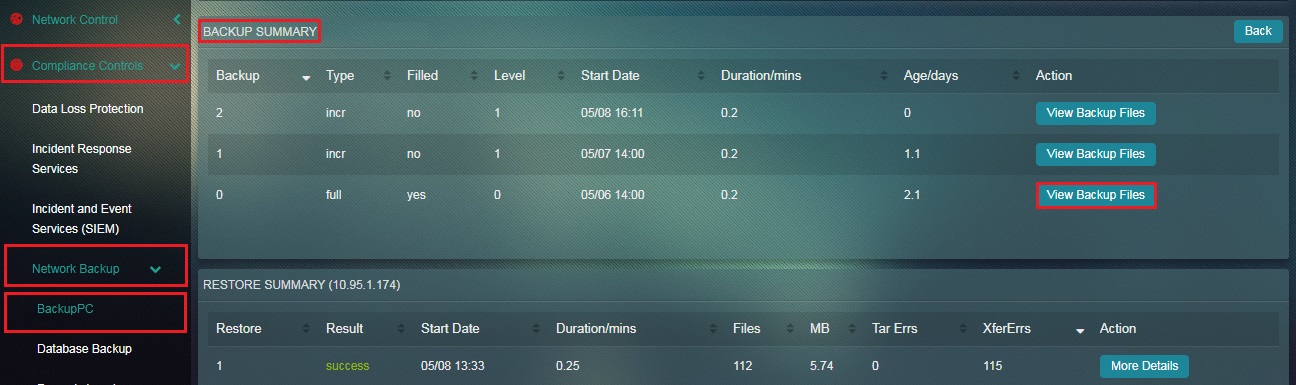Click start date '05/07 14:00'
The height and width of the screenshot is (385, 1296).
[x=612, y=154]
